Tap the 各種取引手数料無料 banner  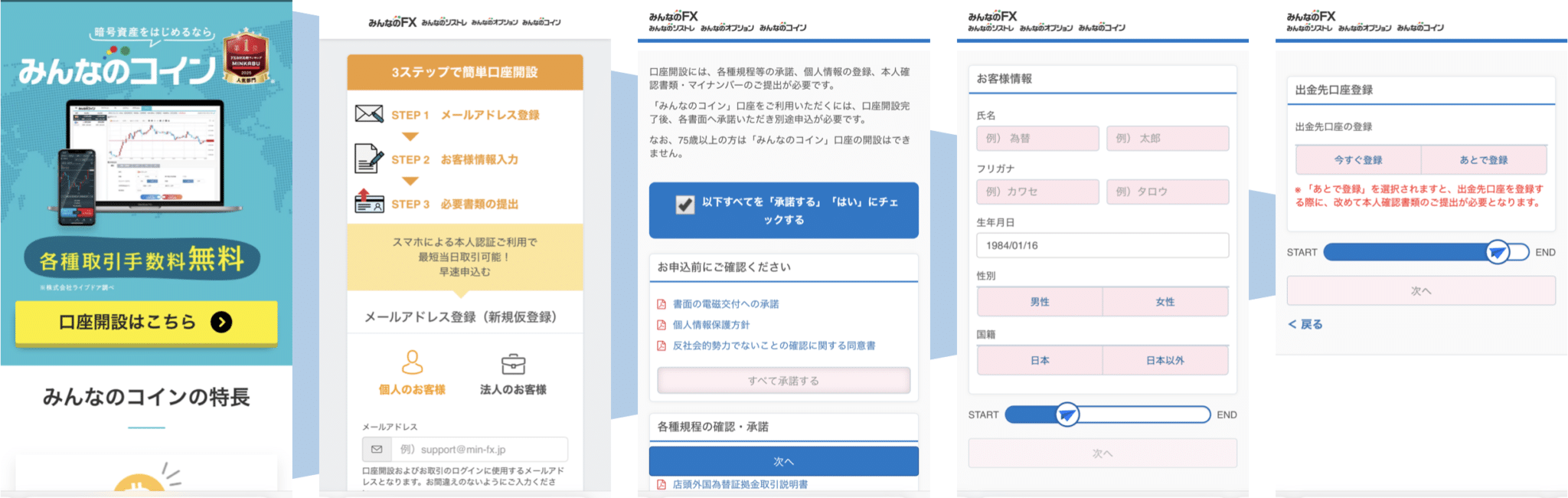142,259
